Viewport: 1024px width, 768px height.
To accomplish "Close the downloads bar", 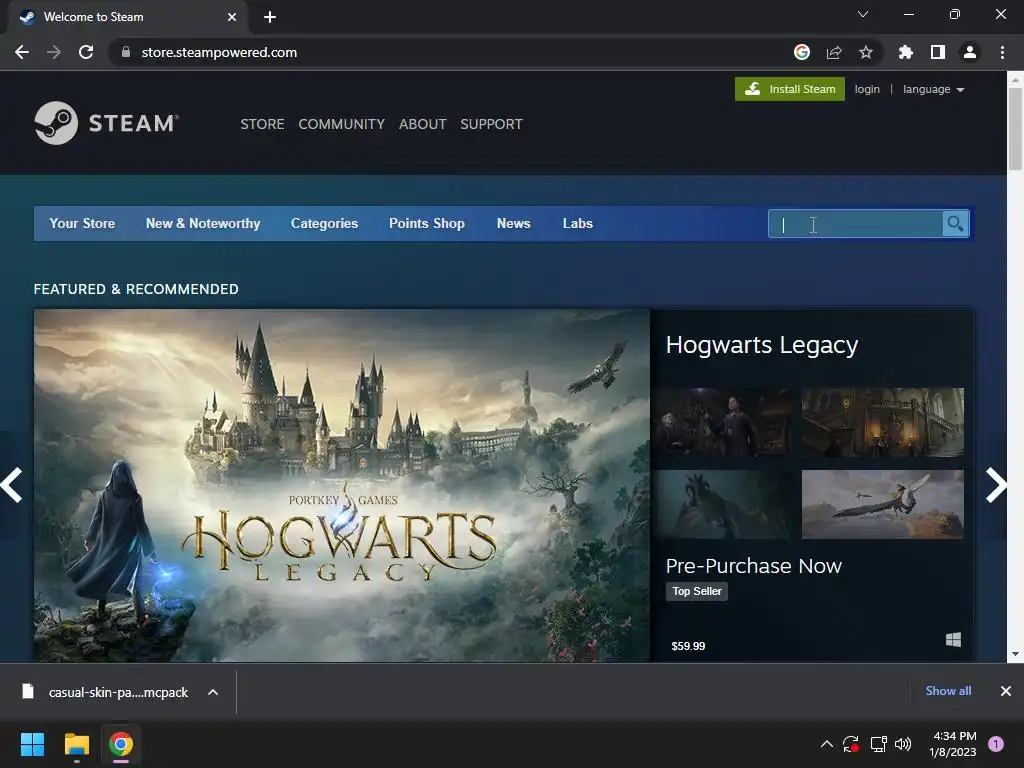I will click(x=1006, y=691).
